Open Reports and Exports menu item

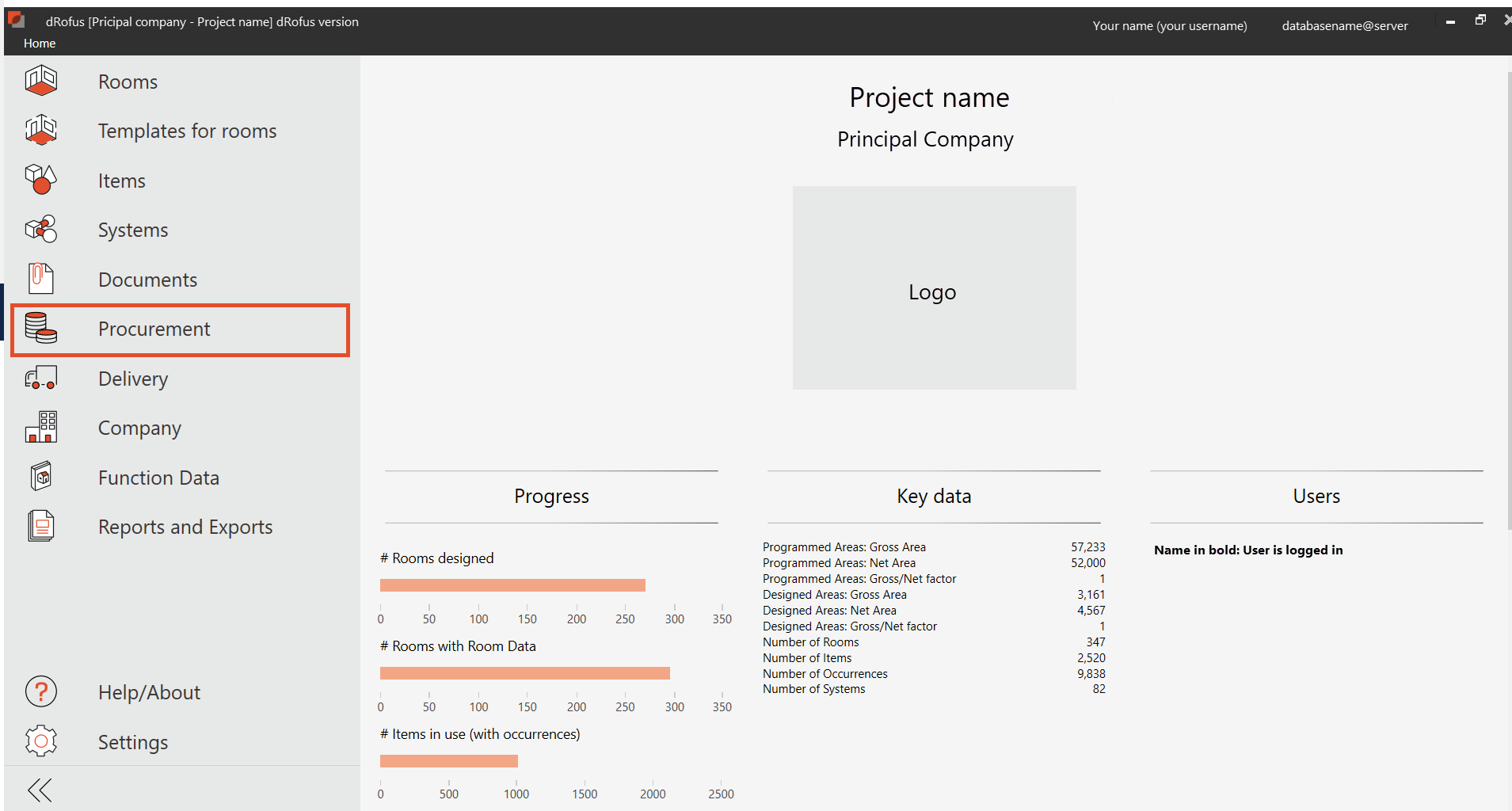(185, 527)
